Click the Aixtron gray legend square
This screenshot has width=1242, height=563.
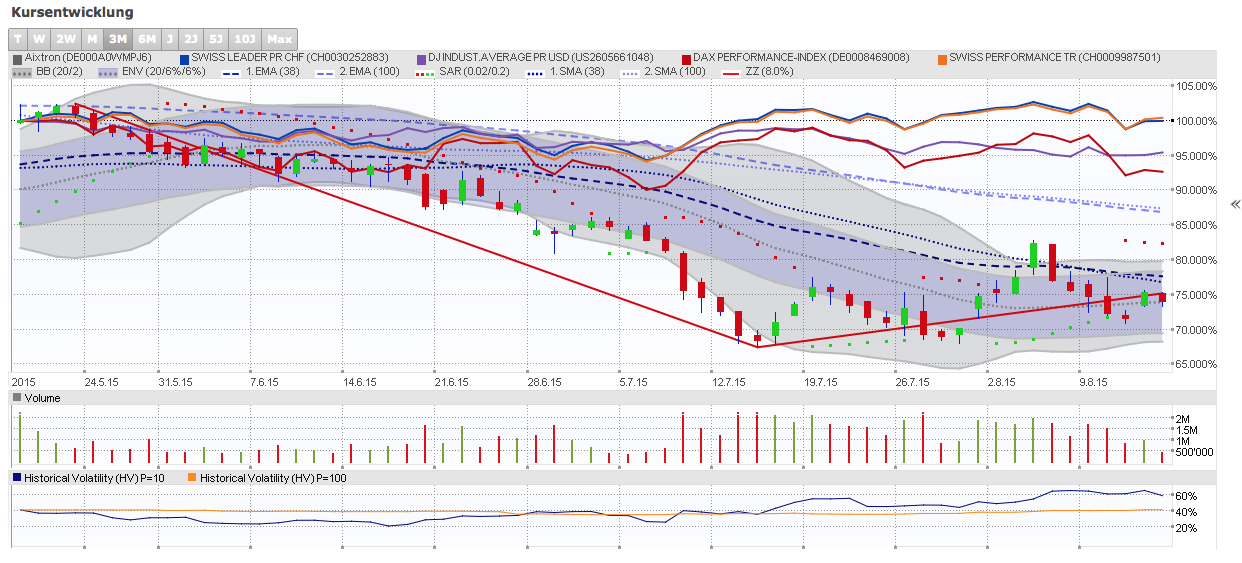(17, 58)
